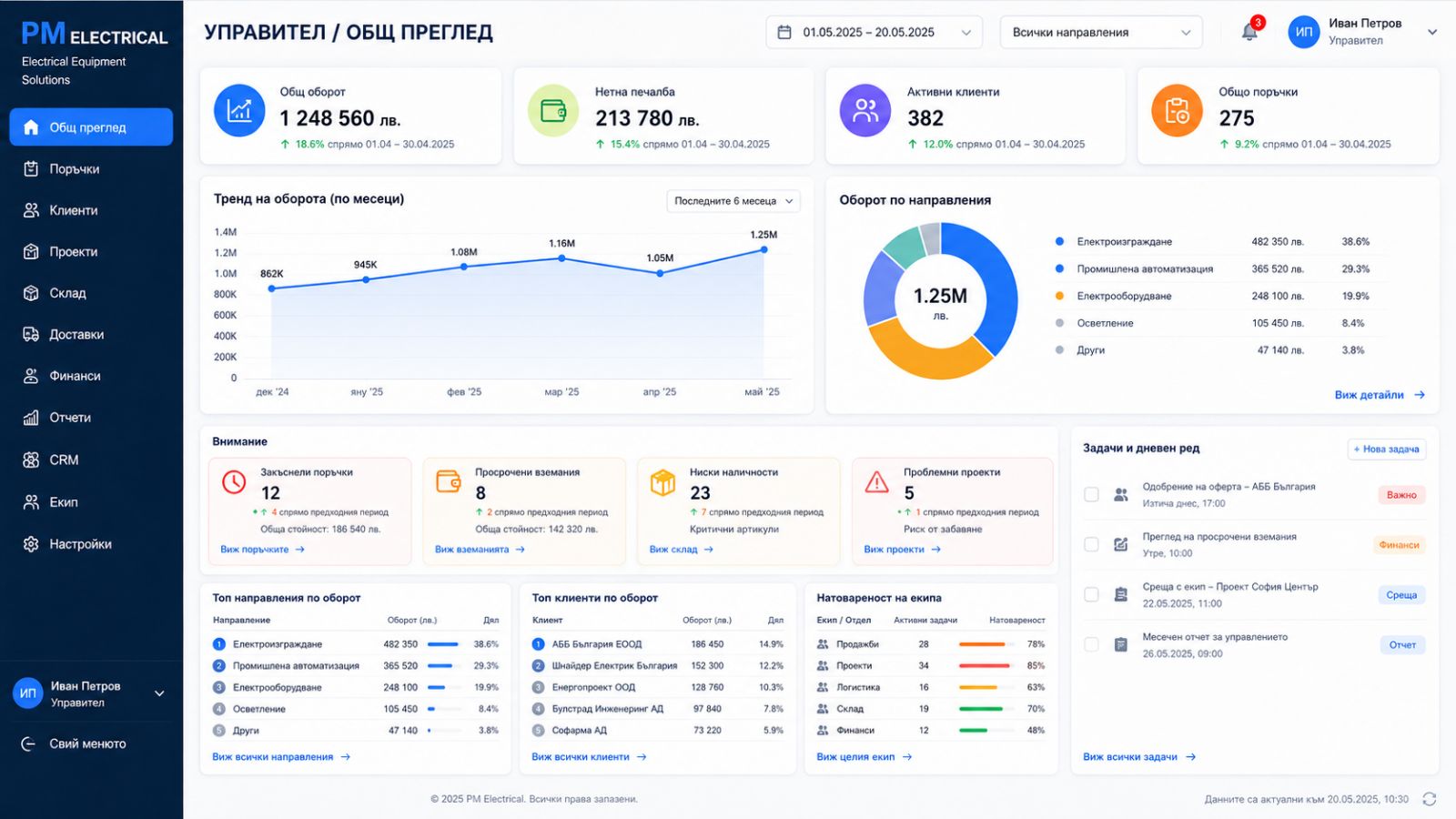Screen dimensions: 1456x819
Task: Click the logout icon beside Свий менюто
Action: tap(29, 743)
